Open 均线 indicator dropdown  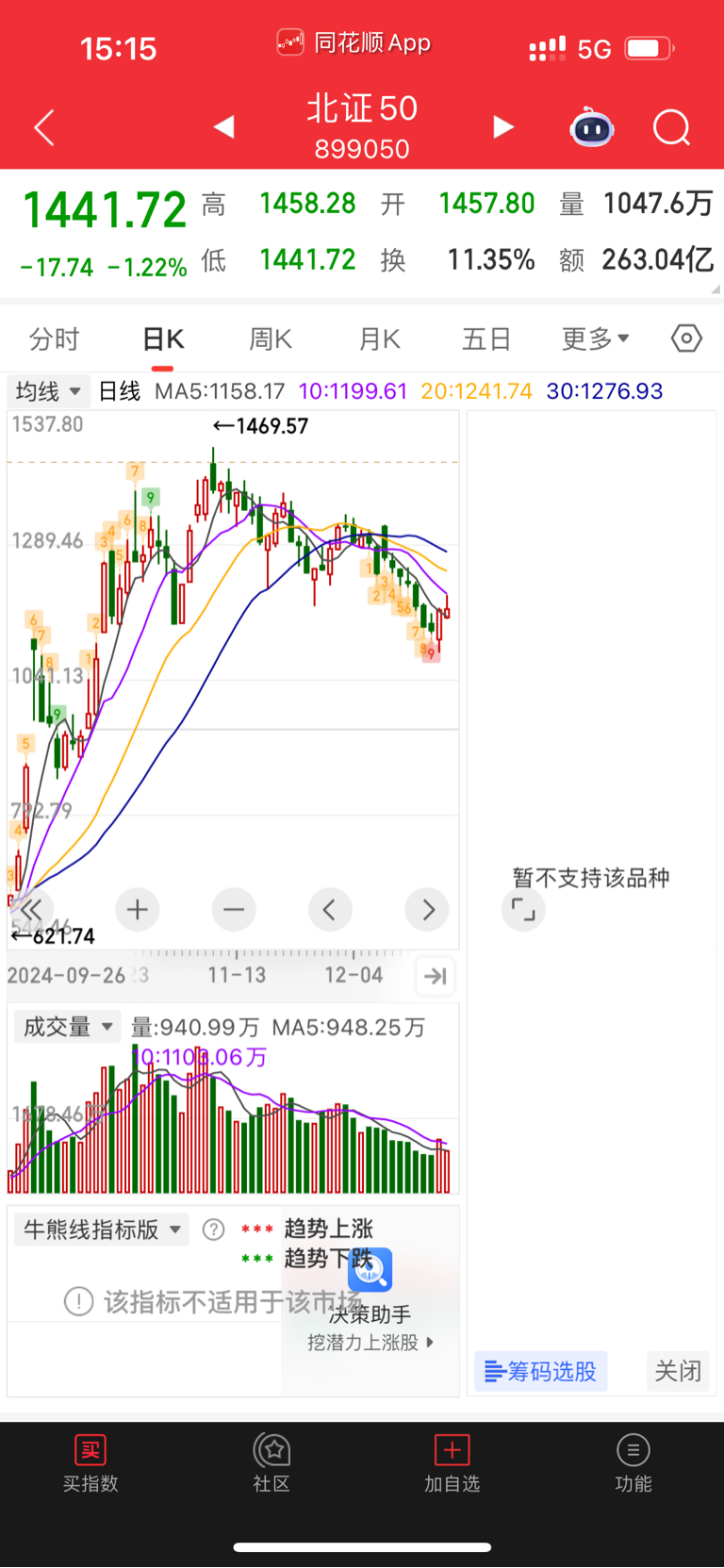(47, 391)
